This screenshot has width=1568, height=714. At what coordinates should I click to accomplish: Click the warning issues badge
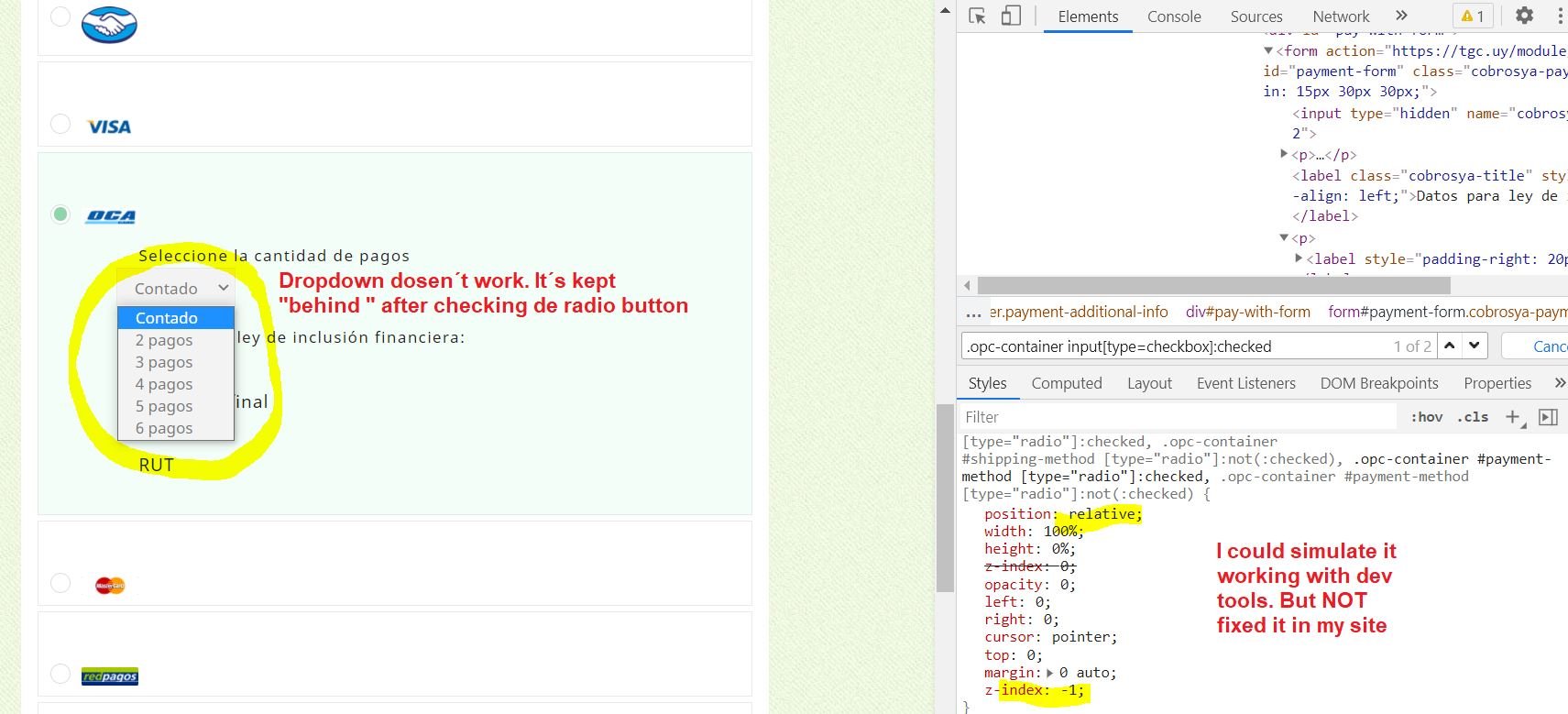point(1473,16)
